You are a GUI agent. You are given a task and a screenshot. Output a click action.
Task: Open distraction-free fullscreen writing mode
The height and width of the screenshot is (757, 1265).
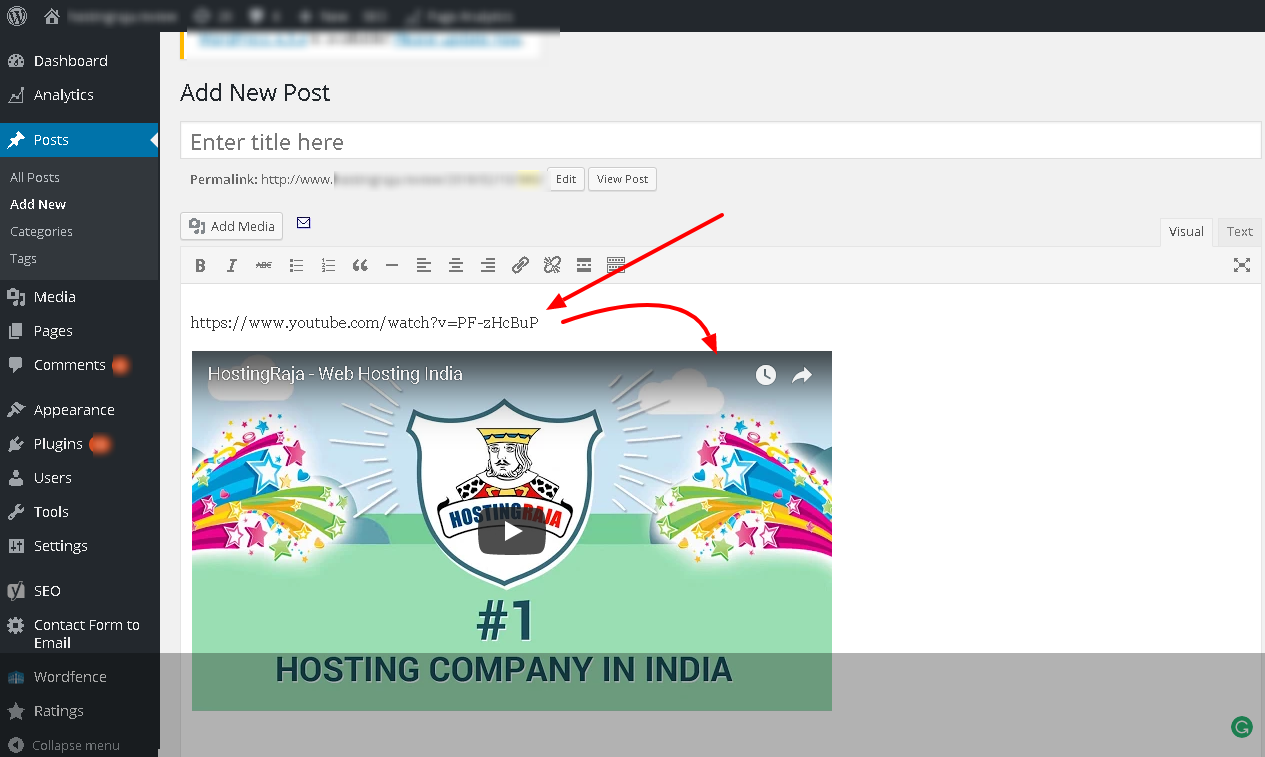tap(1242, 265)
